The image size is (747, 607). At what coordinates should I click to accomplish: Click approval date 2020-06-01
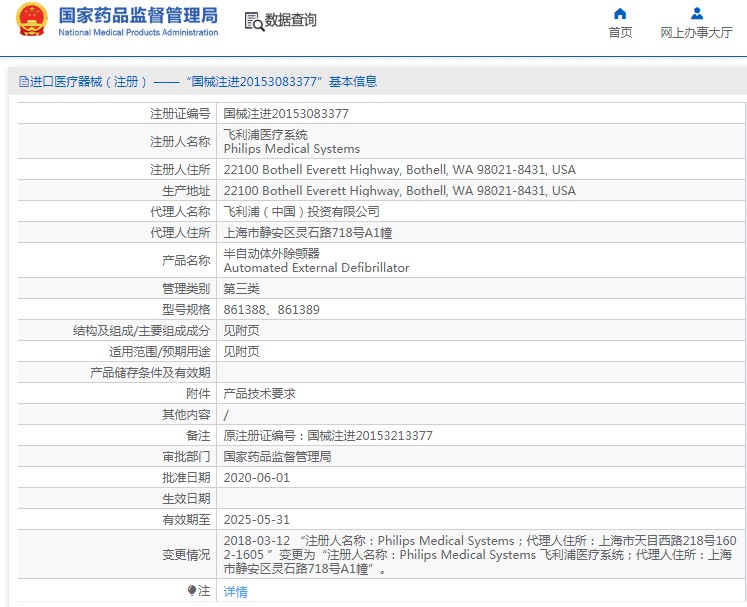(x=256, y=477)
